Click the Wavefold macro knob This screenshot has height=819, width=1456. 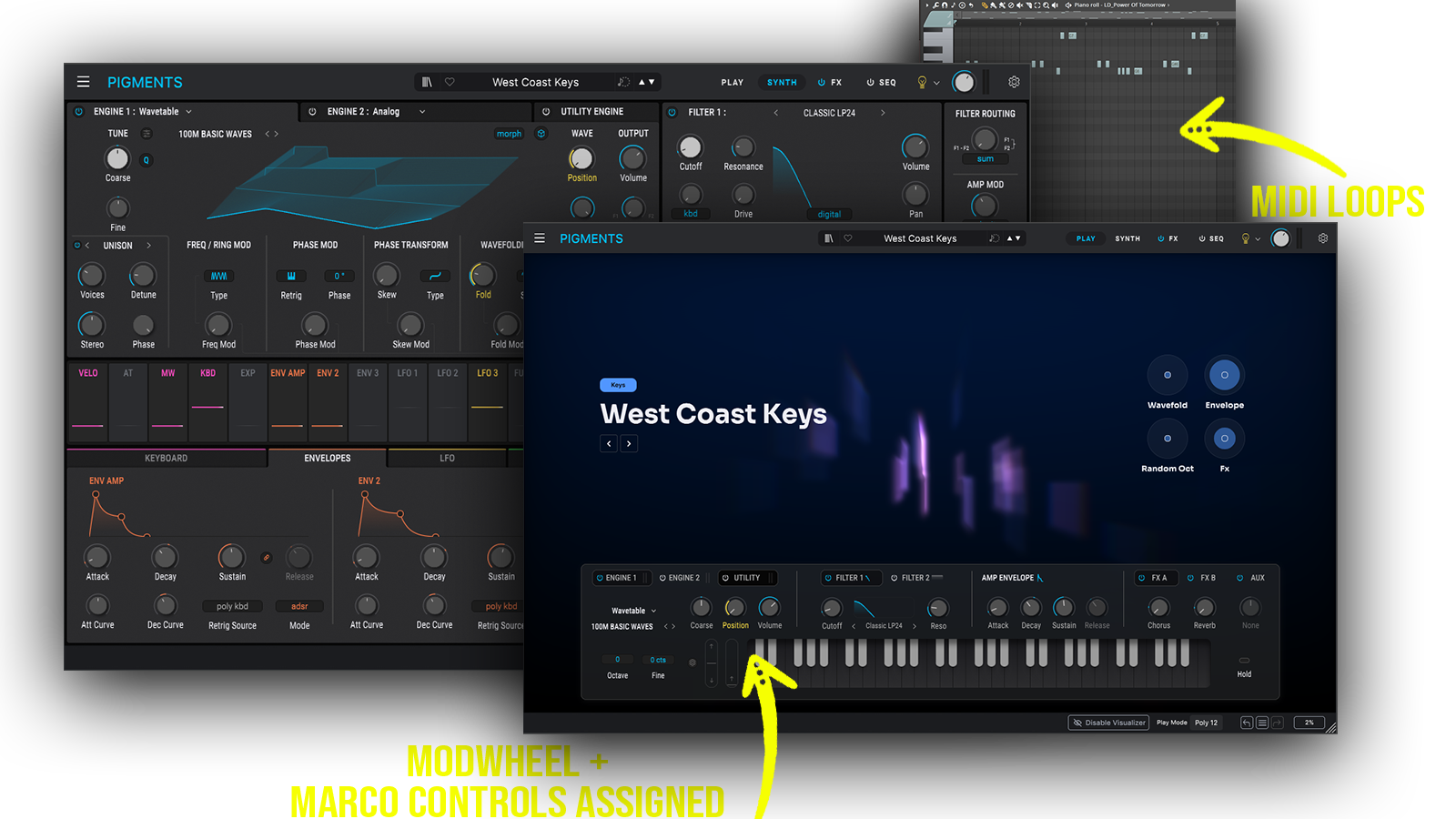1168,375
